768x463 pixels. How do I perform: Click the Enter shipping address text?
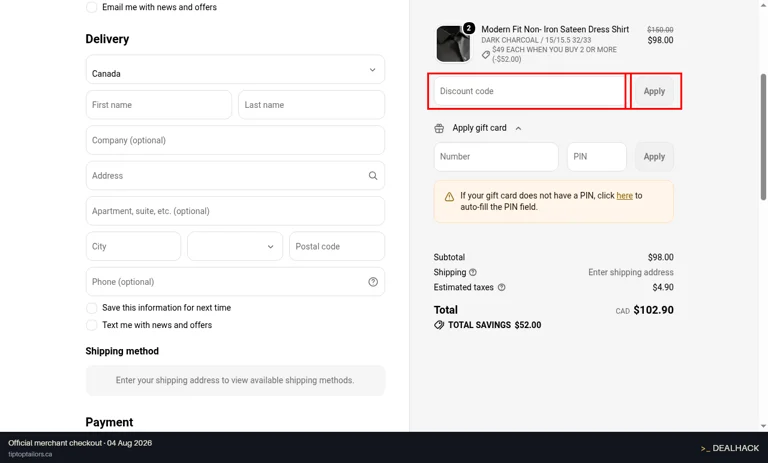630,272
